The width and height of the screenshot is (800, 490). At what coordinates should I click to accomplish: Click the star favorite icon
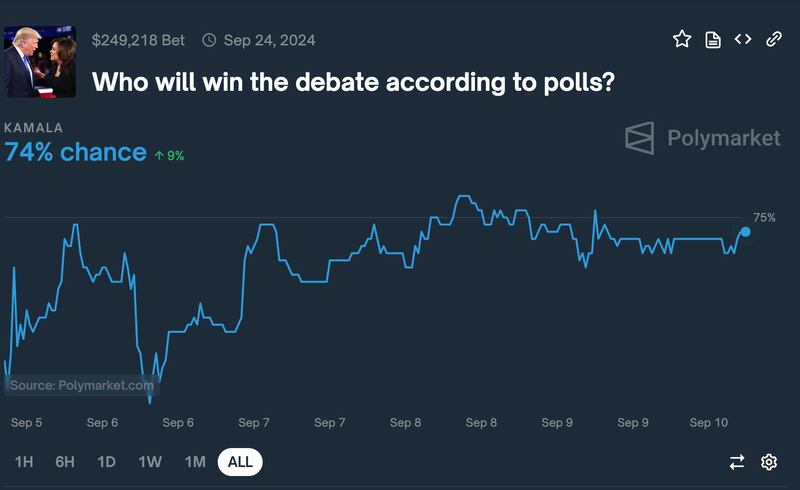coord(682,39)
